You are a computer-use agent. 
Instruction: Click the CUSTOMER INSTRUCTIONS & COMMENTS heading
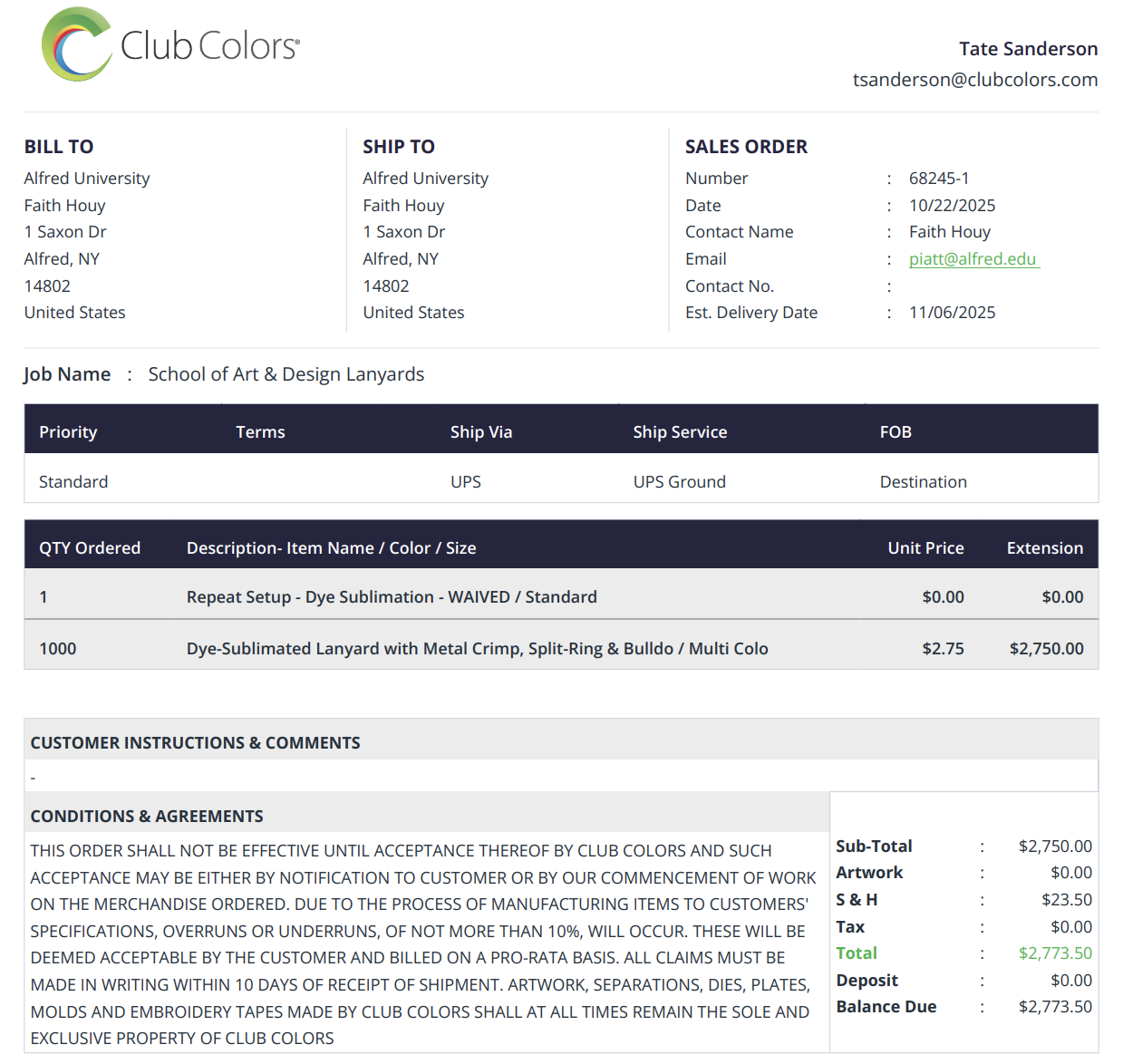tap(195, 743)
